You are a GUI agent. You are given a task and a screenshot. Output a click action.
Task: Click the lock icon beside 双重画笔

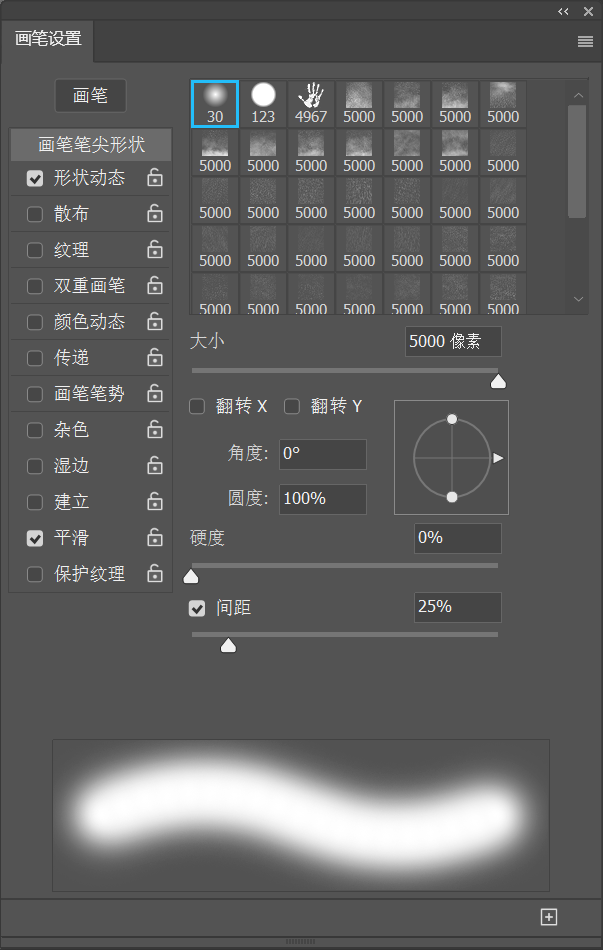(155, 286)
